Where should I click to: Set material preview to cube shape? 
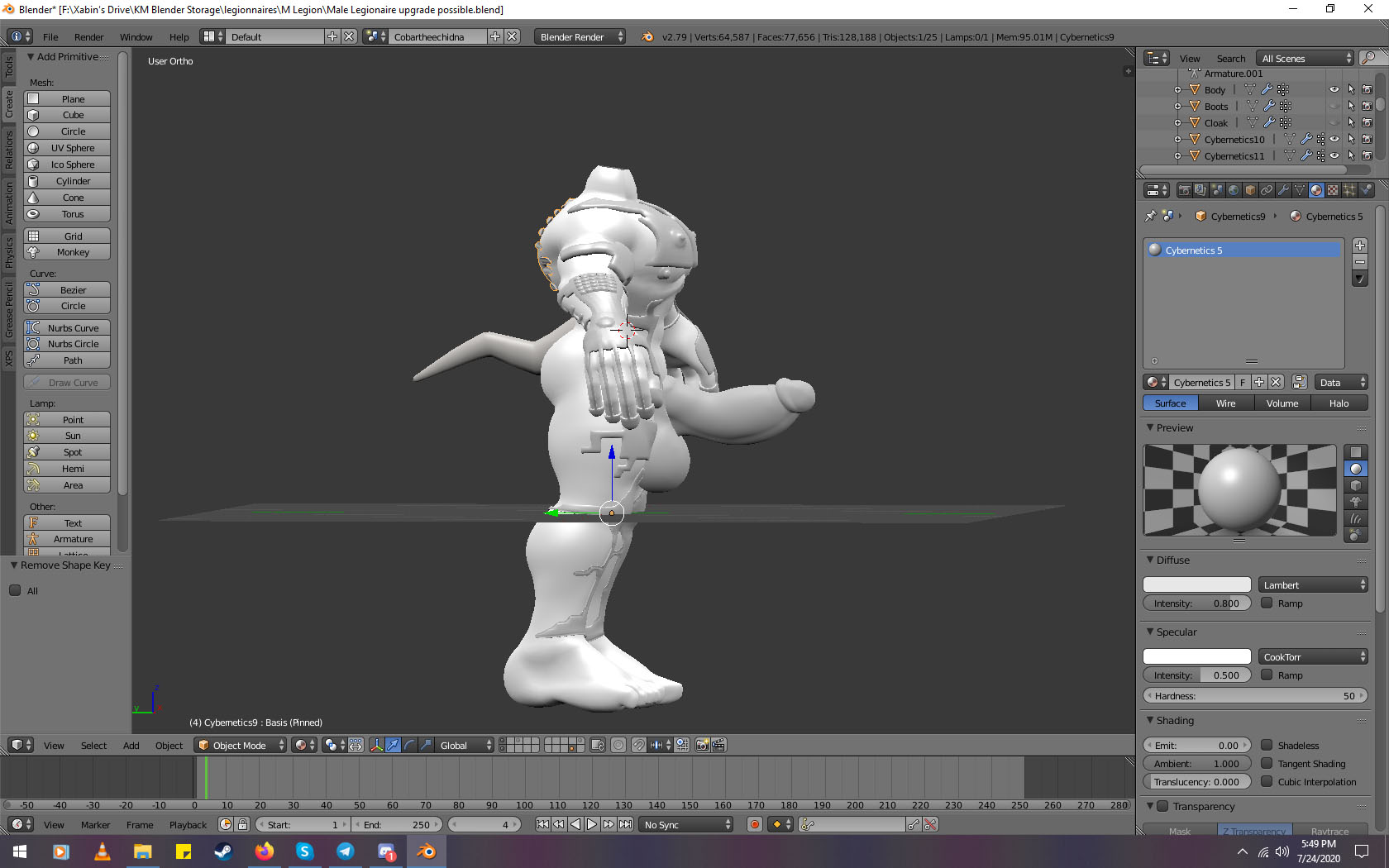(x=1356, y=485)
